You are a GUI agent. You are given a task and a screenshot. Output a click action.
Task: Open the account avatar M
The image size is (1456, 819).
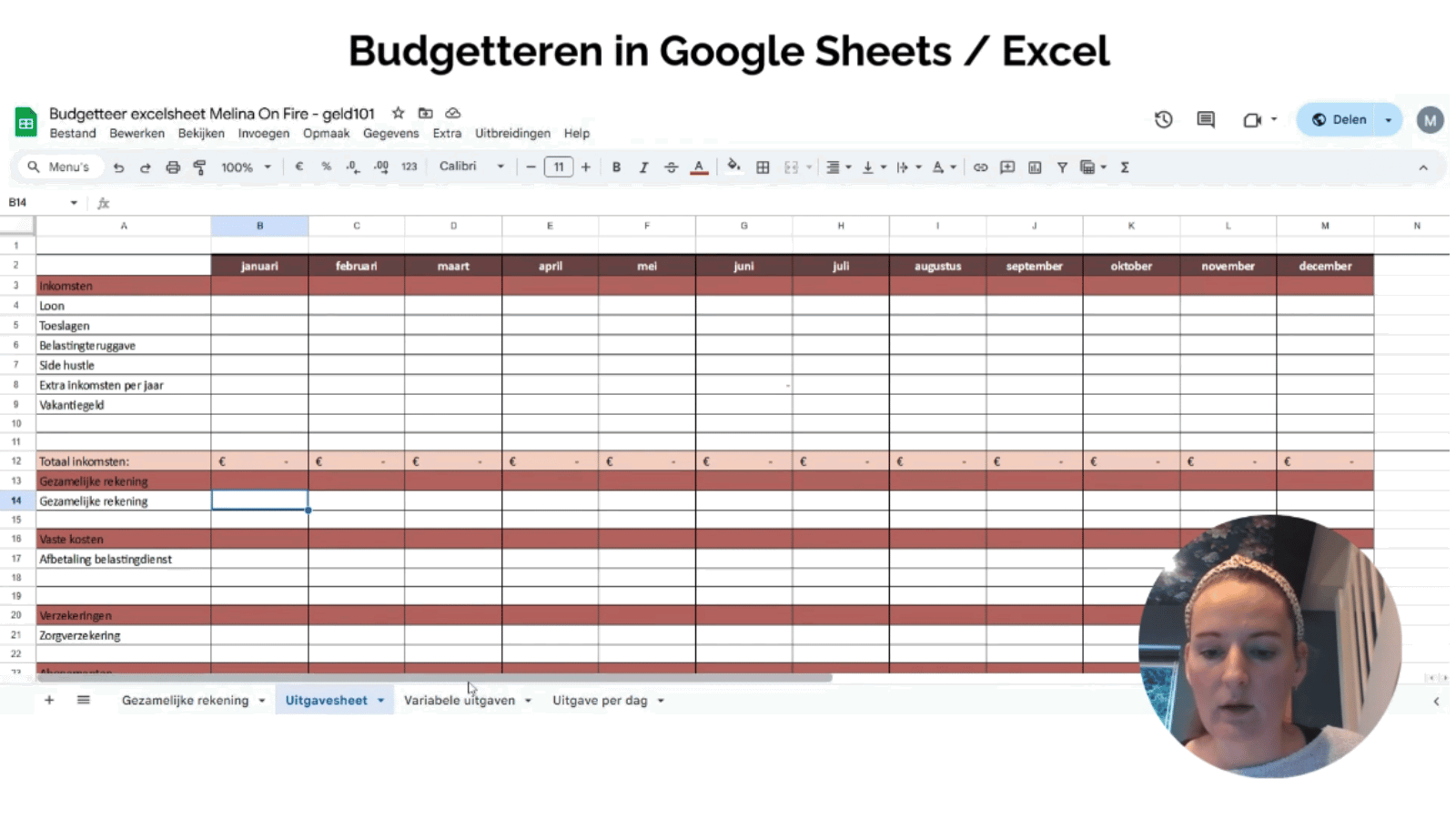(x=1430, y=119)
